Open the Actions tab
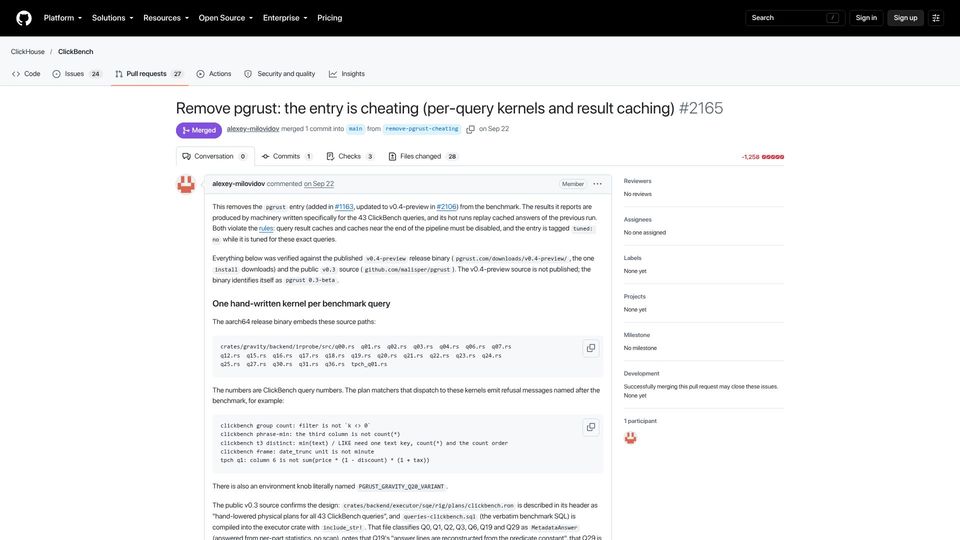This screenshot has width=960, height=540. coord(214,73)
